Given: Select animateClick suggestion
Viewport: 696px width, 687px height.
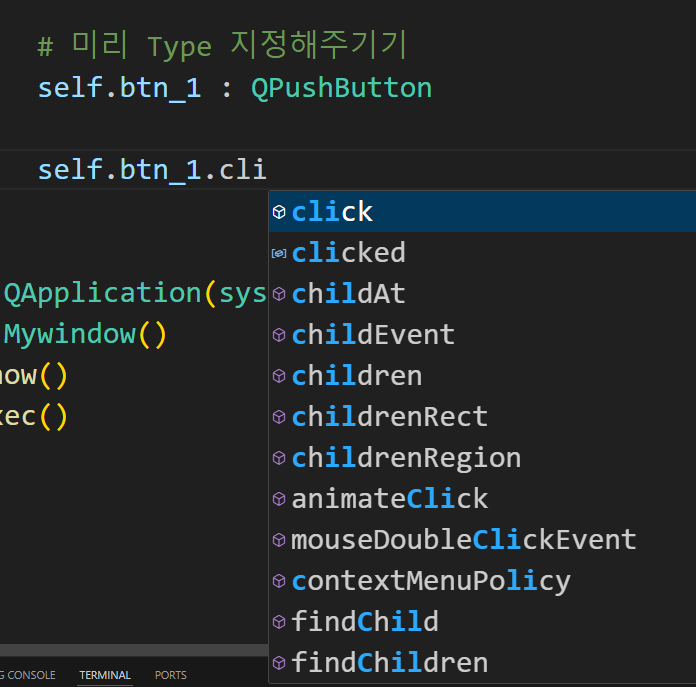Looking at the screenshot, I should (482, 499).
